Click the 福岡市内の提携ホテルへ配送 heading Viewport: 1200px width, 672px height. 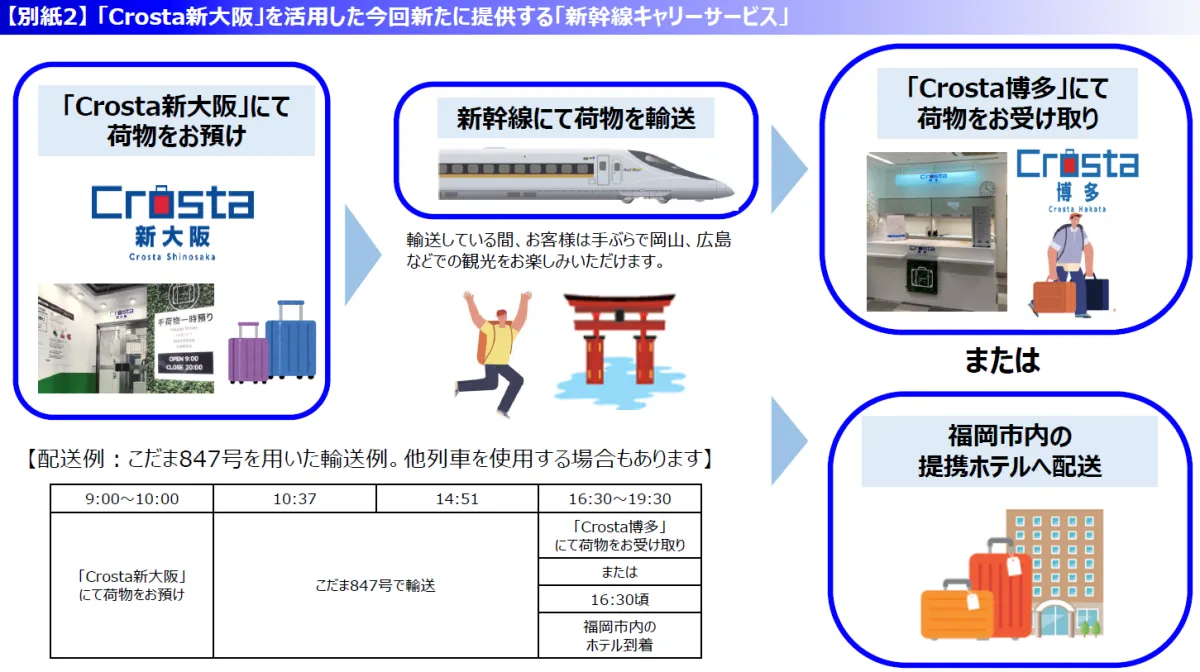point(1009,451)
